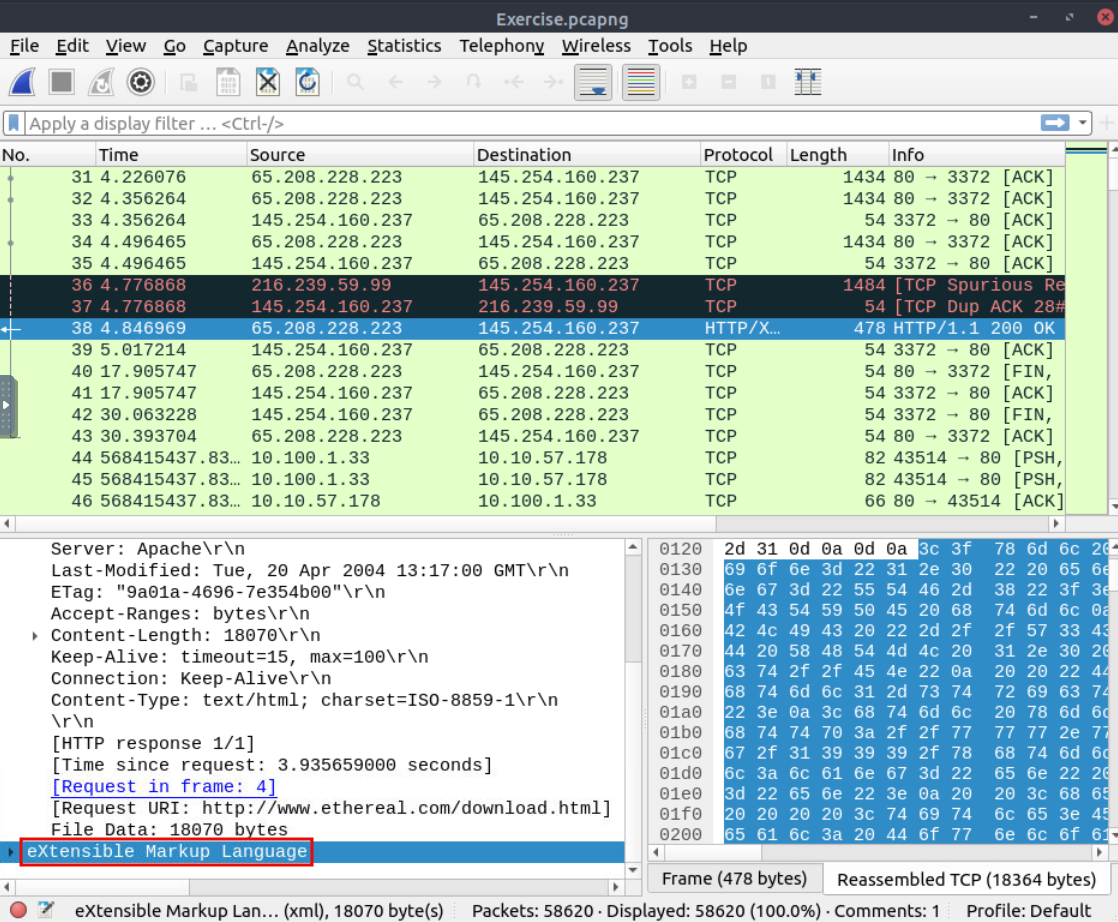Switch to the Frame (478 bytes) tab
The image size is (1118, 922).
(734, 878)
